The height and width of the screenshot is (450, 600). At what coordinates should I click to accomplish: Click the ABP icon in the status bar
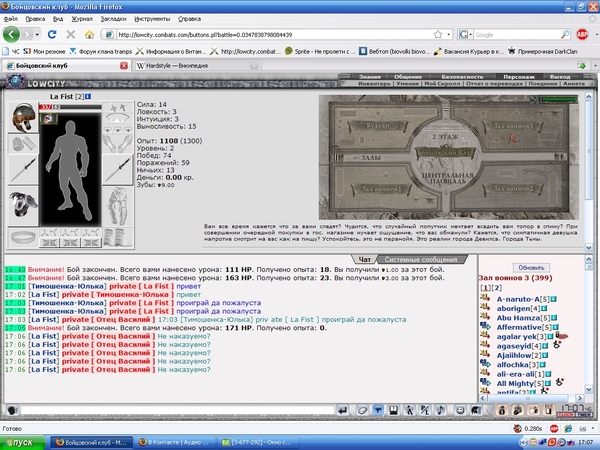tap(554, 429)
